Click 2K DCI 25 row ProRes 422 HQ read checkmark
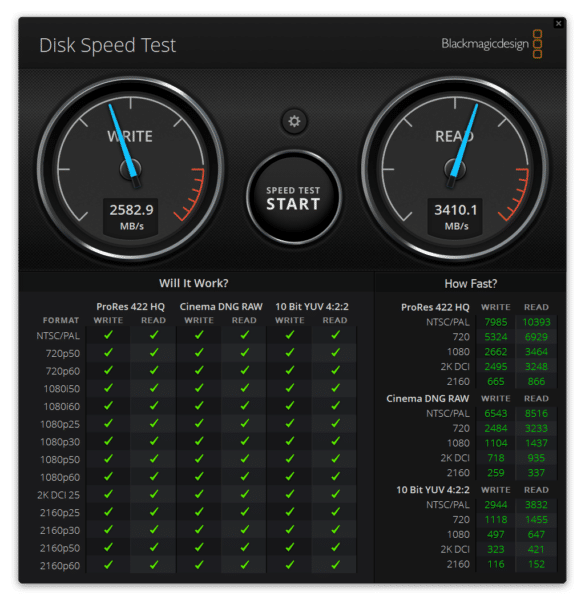 pos(154,494)
